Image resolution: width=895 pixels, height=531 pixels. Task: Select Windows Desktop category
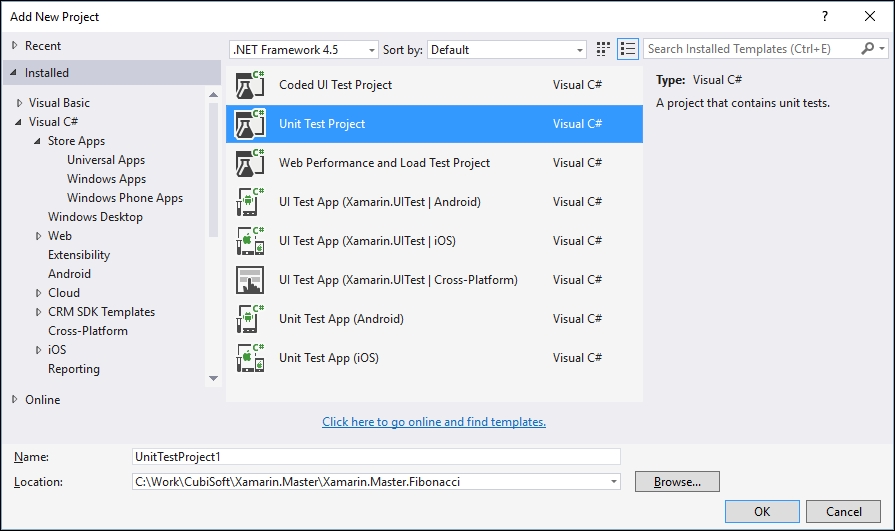coord(95,217)
